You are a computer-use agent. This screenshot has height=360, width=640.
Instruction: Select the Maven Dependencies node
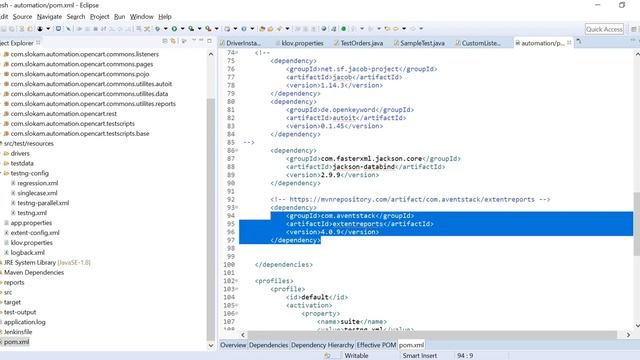pyautogui.click(x=34, y=272)
